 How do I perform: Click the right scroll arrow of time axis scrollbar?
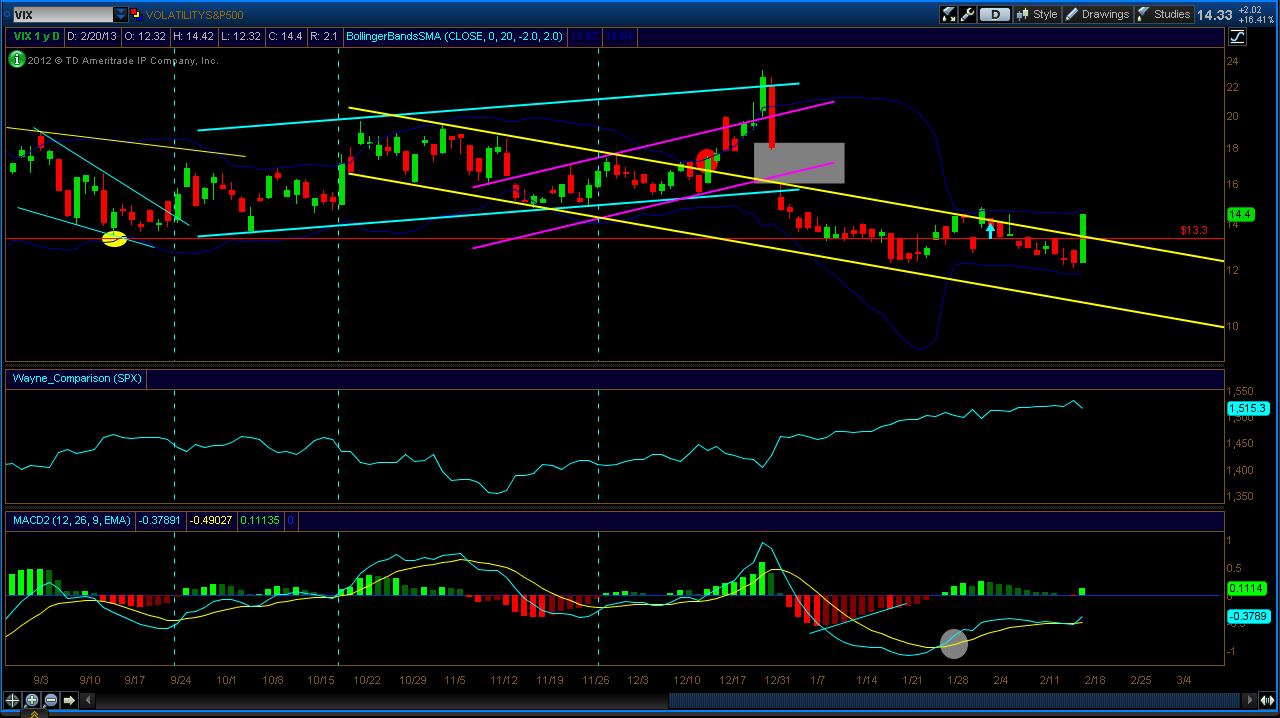(x=1248, y=700)
